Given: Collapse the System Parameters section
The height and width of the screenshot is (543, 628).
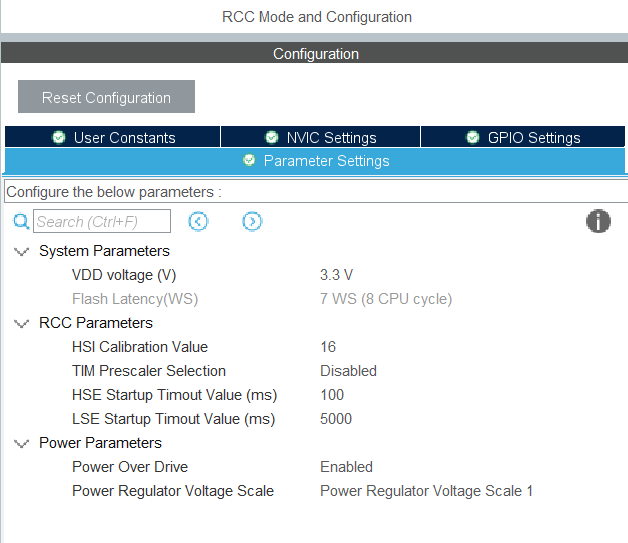Looking at the screenshot, I should click(21, 252).
